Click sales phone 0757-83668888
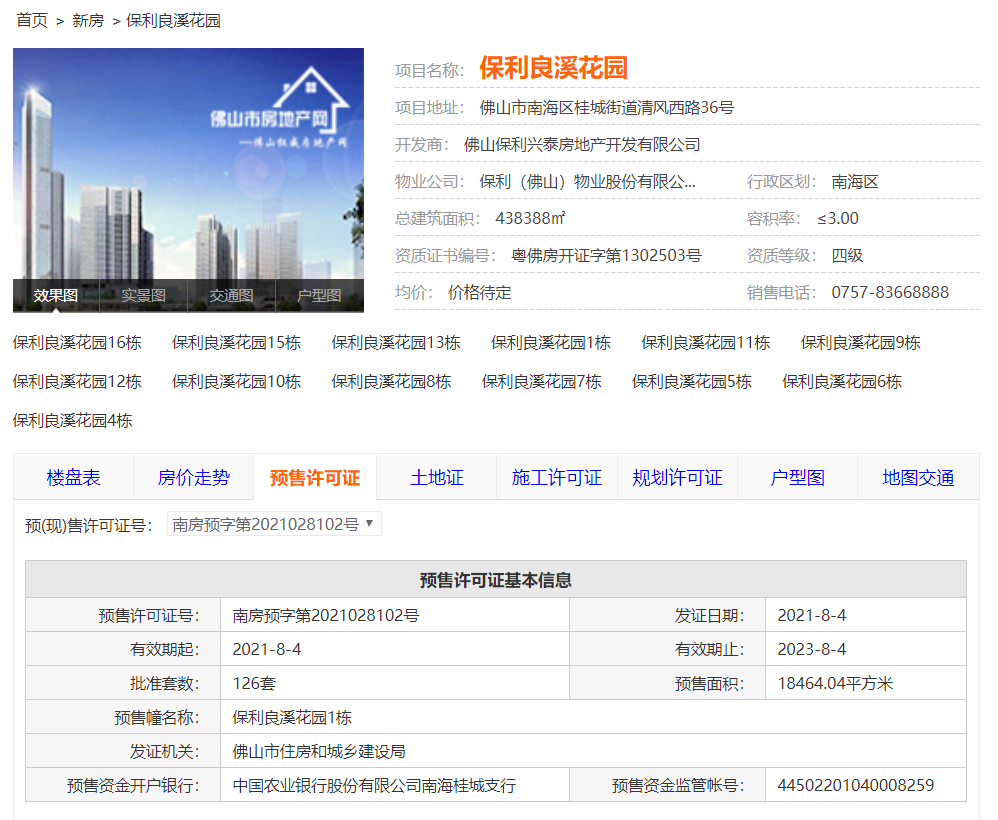998x820 pixels. click(x=890, y=293)
